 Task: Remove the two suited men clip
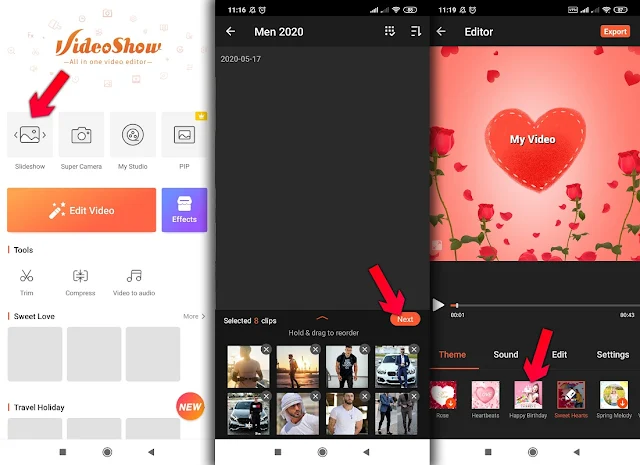point(414,396)
